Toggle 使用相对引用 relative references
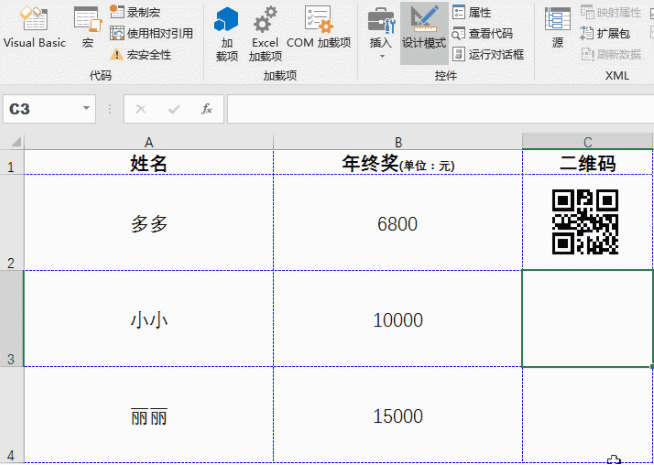The image size is (654, 465). 151,33
